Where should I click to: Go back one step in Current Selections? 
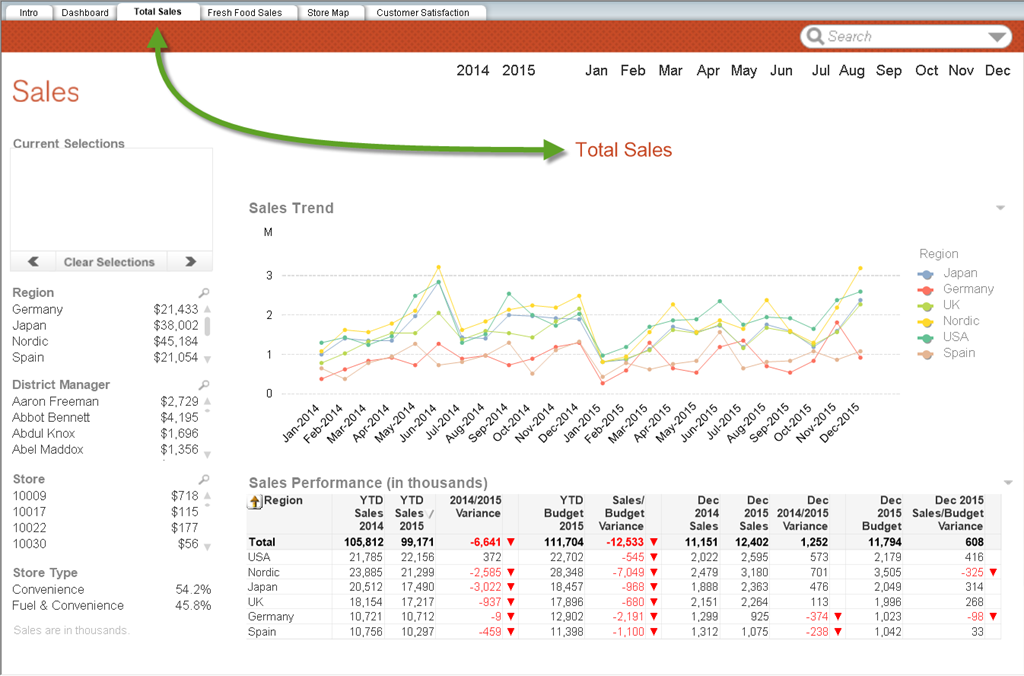[33, 262]
